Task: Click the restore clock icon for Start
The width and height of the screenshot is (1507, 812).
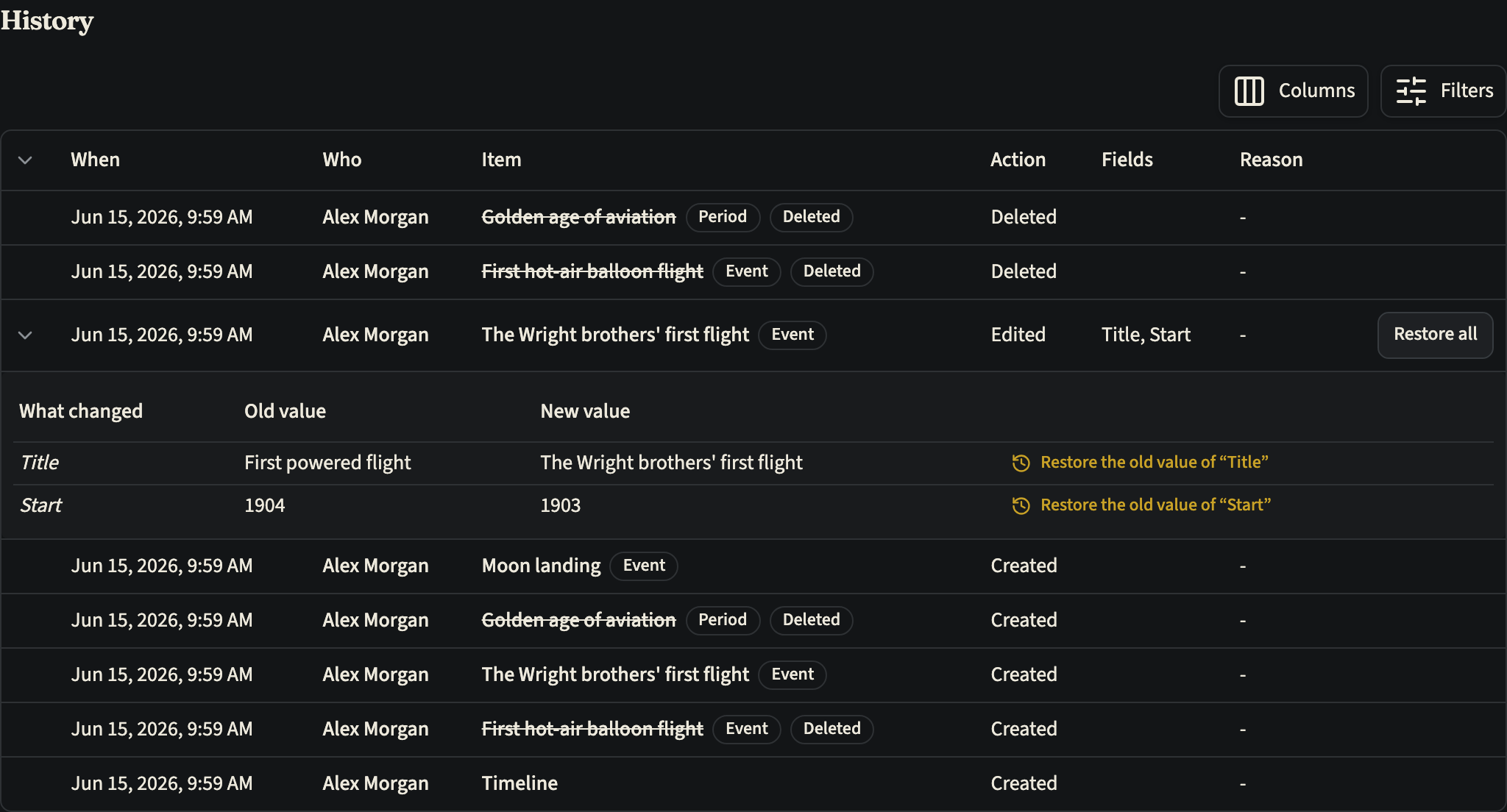Action: coord(1021,505)
